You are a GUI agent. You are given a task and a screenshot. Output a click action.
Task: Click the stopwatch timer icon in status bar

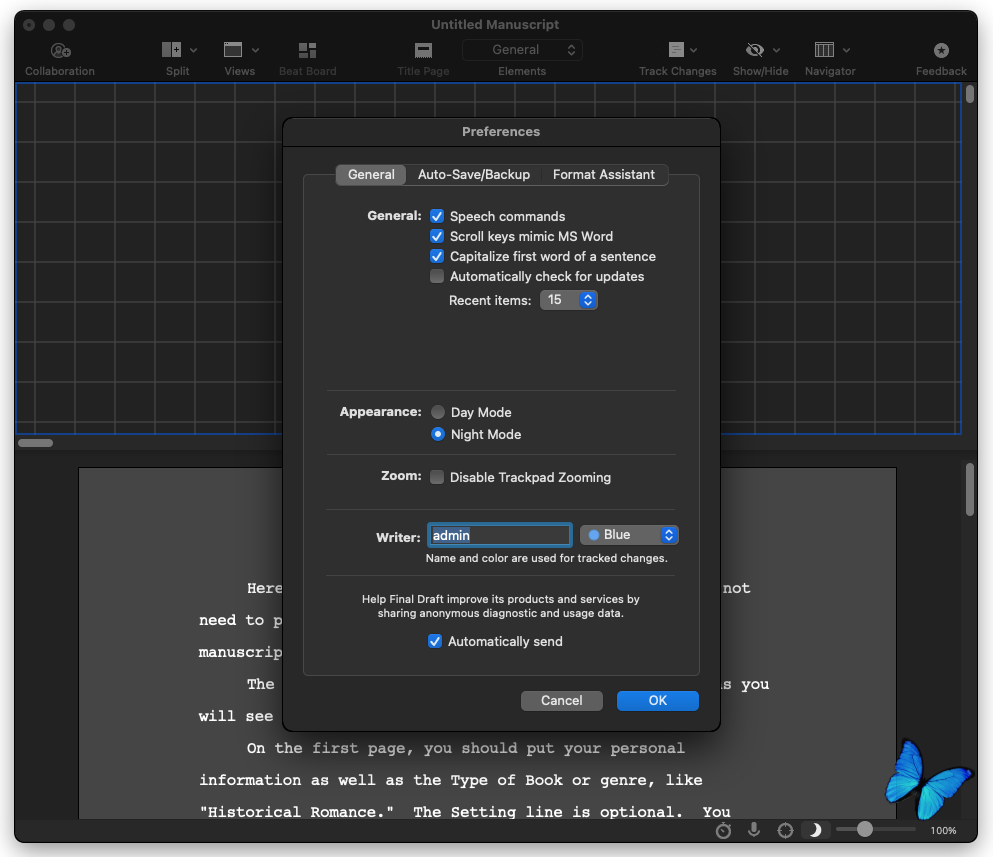click(723, 830)
